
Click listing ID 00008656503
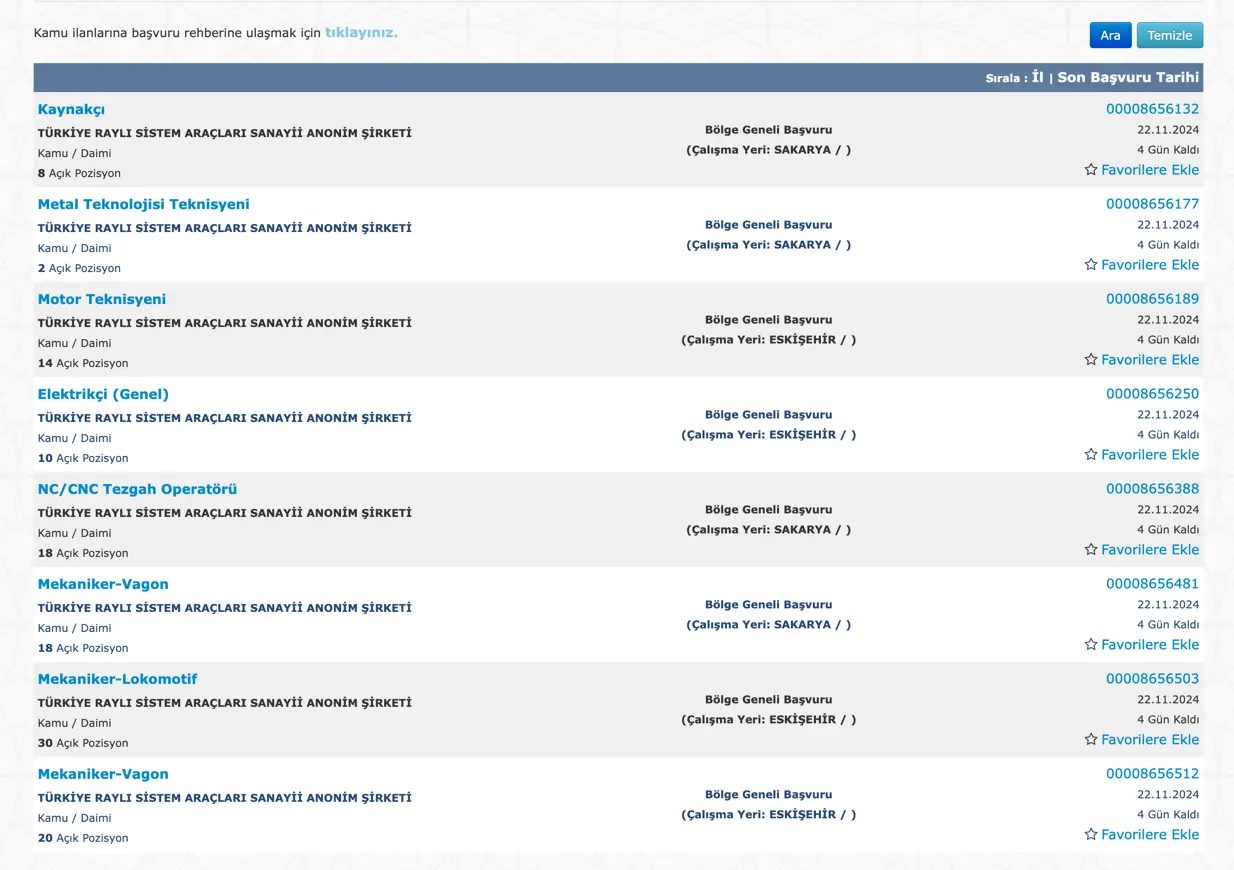[1152, 679]
